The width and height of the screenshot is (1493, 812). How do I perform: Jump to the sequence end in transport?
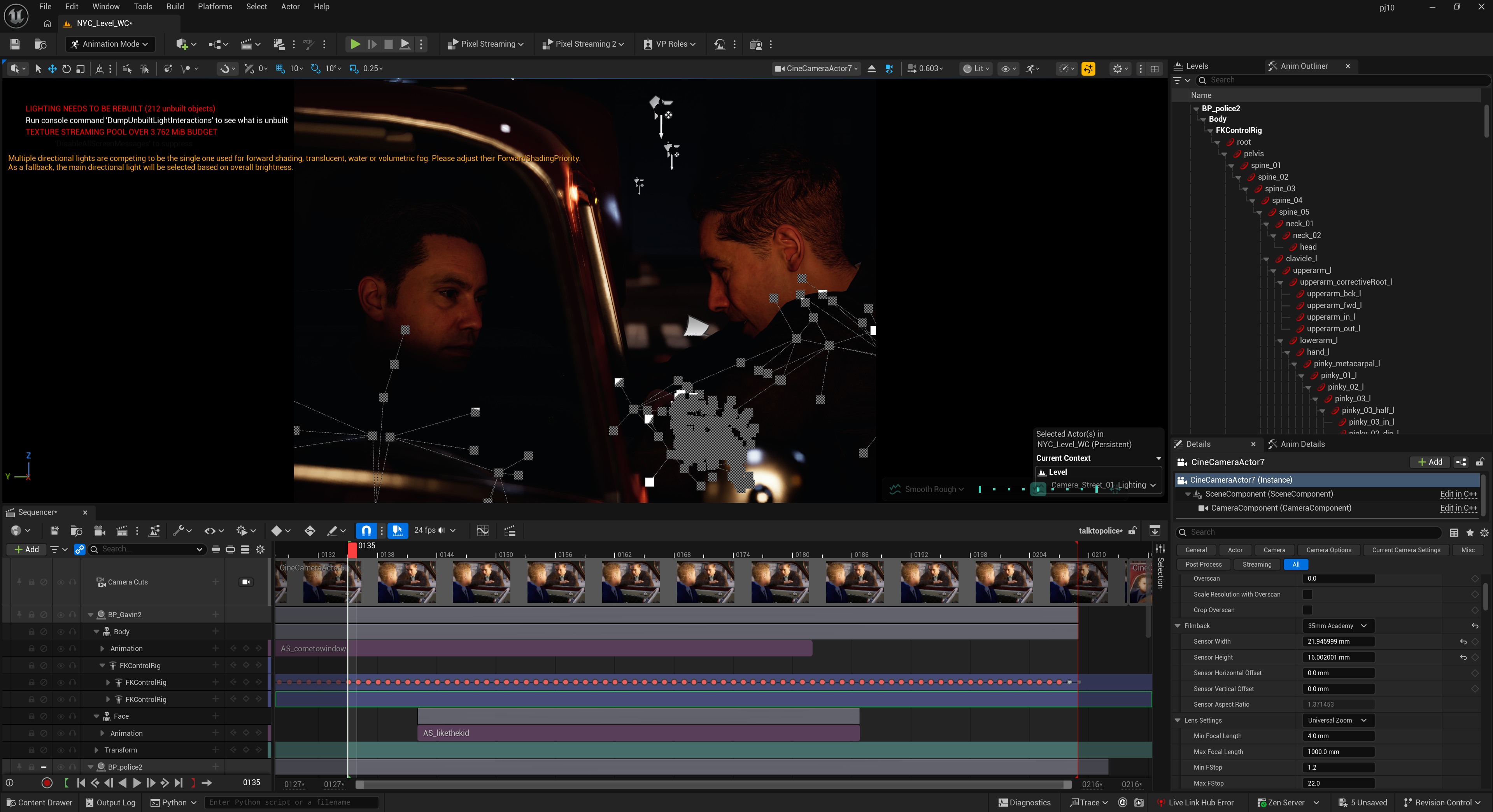click(x=179, y=783)
